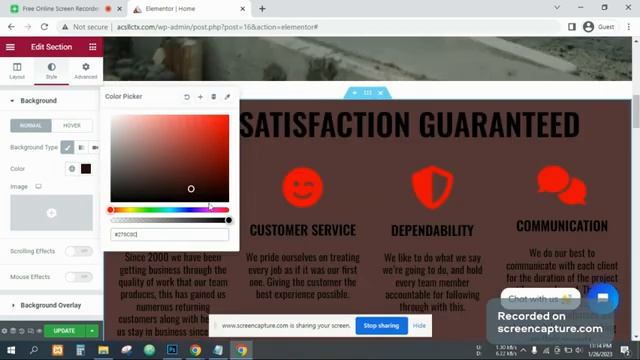Open the History icon in the footer
Image resolution: width=640 pixels, height=360 pixels.
click(22, 331)
